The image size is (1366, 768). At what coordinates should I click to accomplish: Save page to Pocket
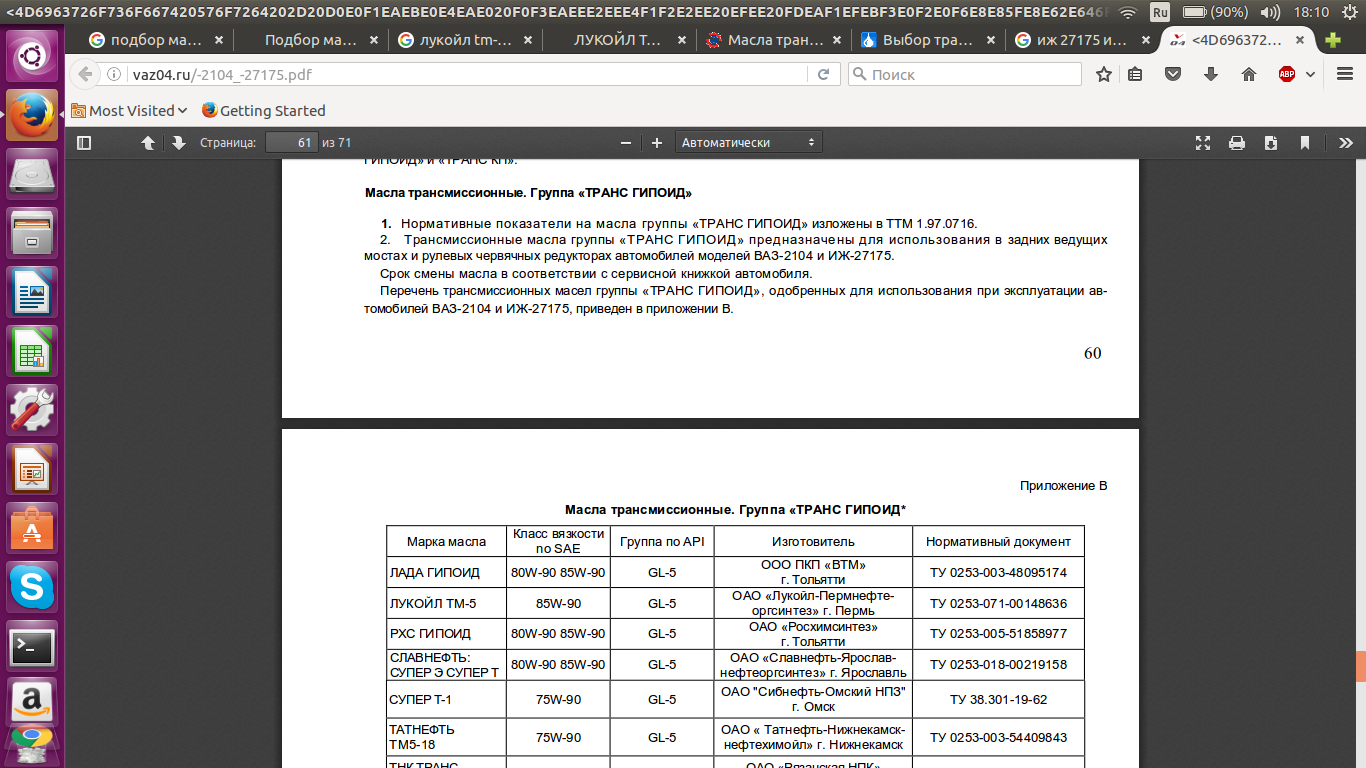coord(1173,75)
